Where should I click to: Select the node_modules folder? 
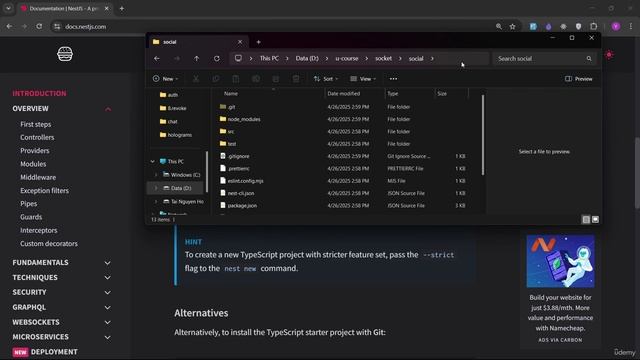tap(244, 119)
